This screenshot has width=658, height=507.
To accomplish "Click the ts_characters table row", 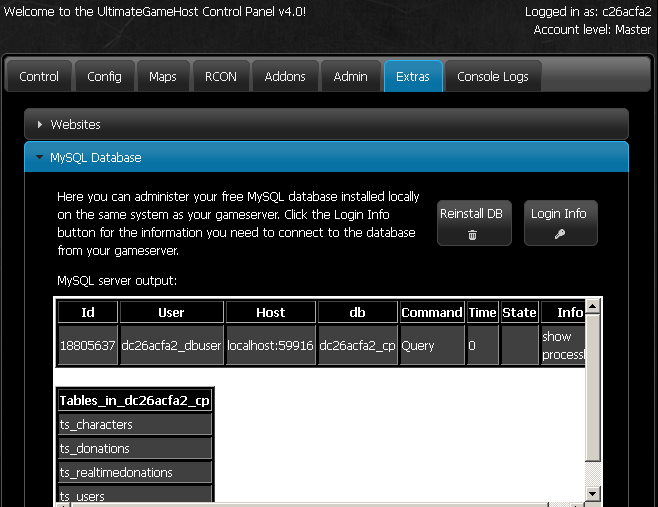I will [x=134, y=424].
